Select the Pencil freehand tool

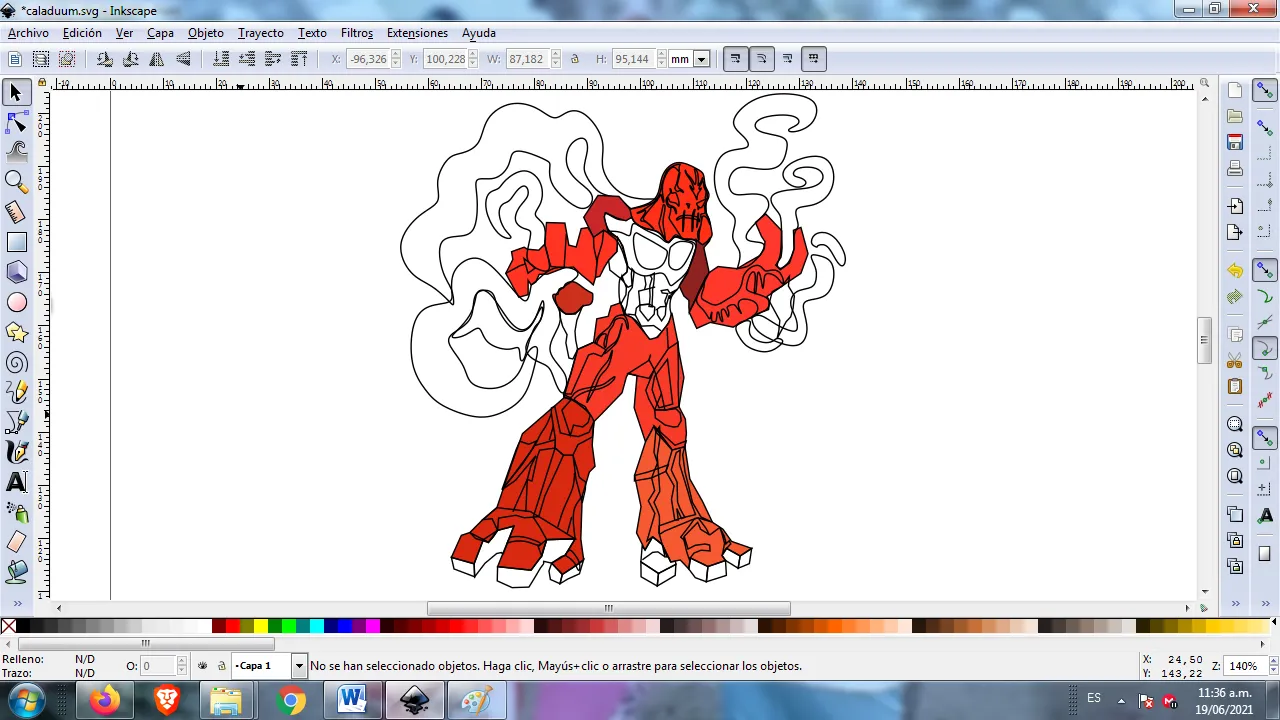16,393
